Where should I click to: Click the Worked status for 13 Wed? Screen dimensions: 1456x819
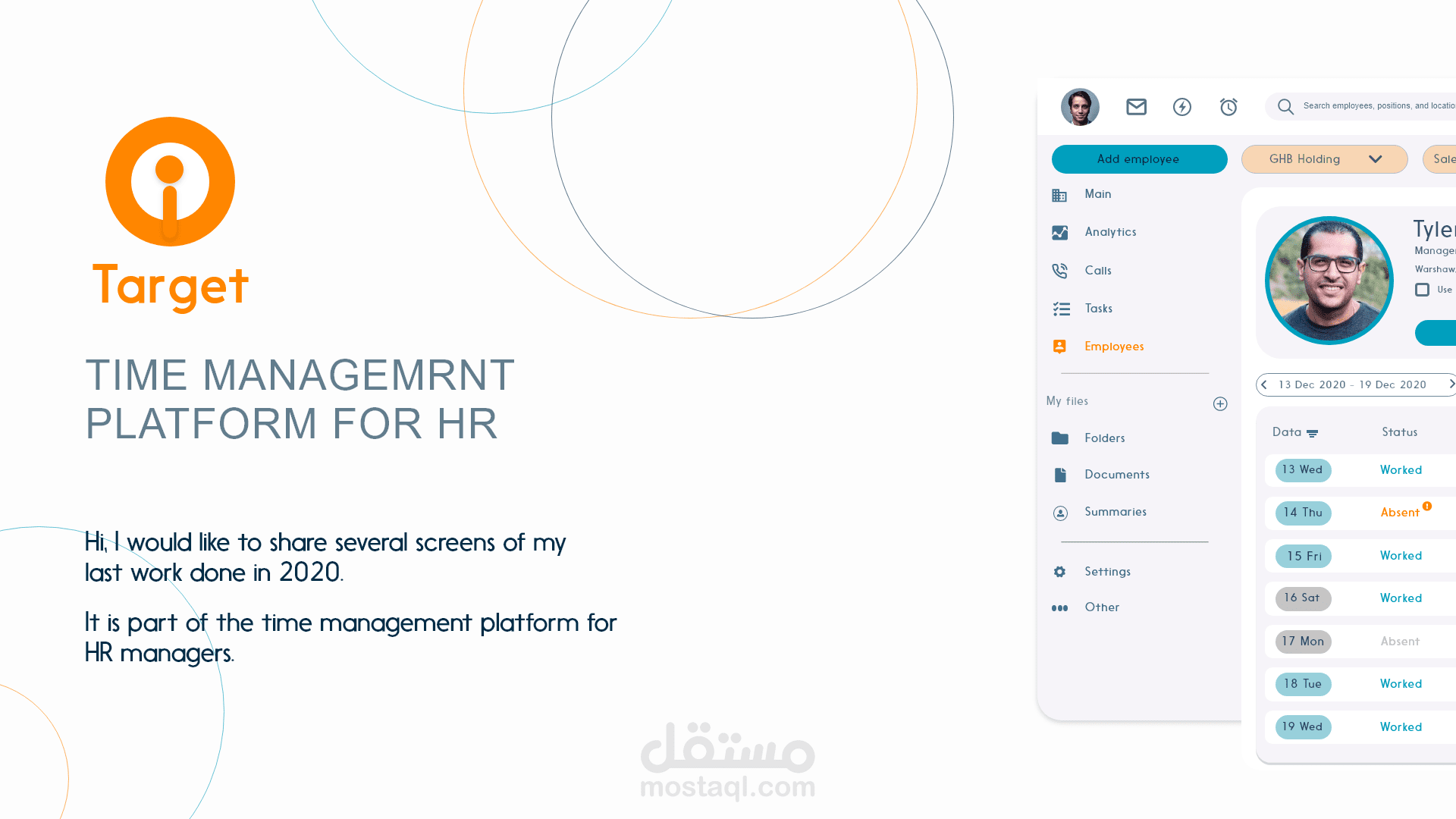click(1401, 470)
